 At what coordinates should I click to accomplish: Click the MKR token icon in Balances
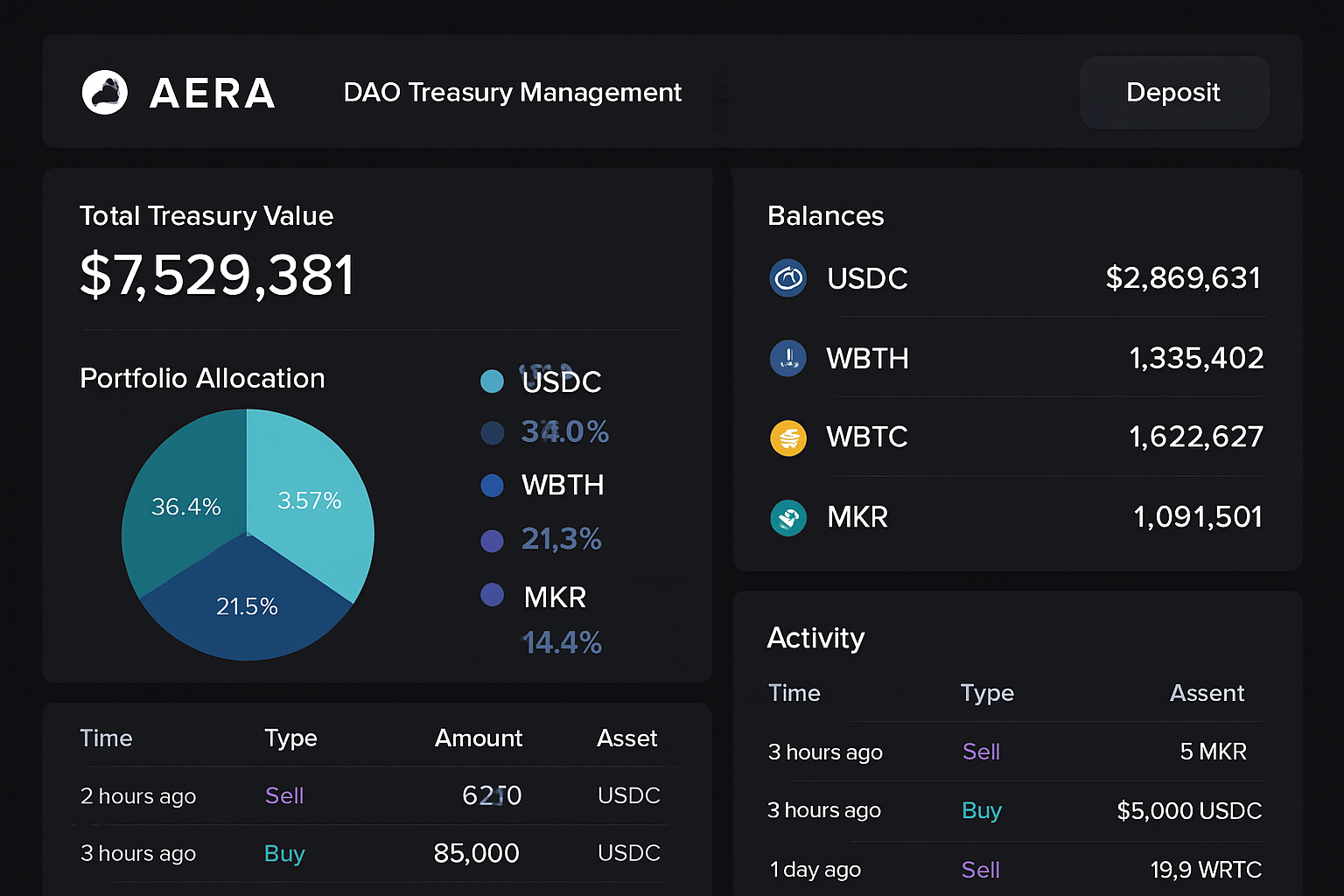[788, 517]
